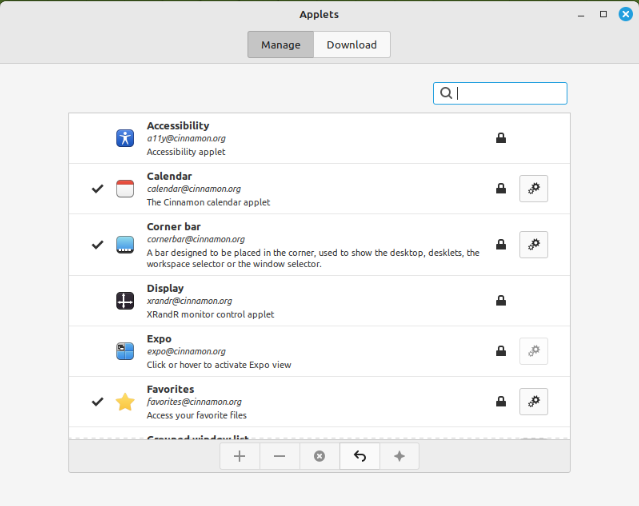
Task: Click 'Click or hover to activate Expo view'
Action: (219, 365)
